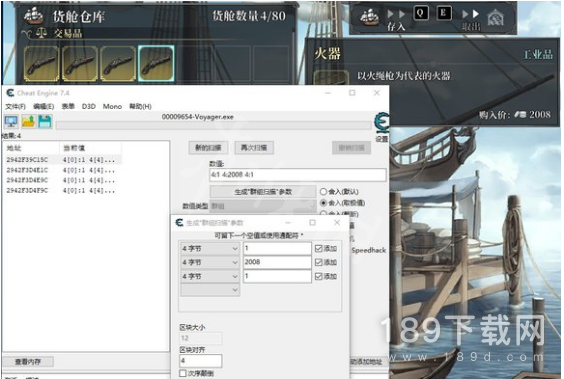The height and width of the screenshot is (379, 564).
Task: Toggle the reverse order checkbox
Action: (x=183, y=373)
